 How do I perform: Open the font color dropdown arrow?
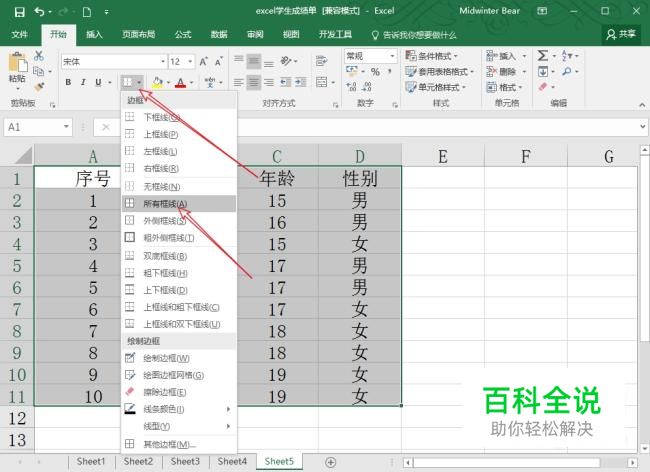click(192, 83)
